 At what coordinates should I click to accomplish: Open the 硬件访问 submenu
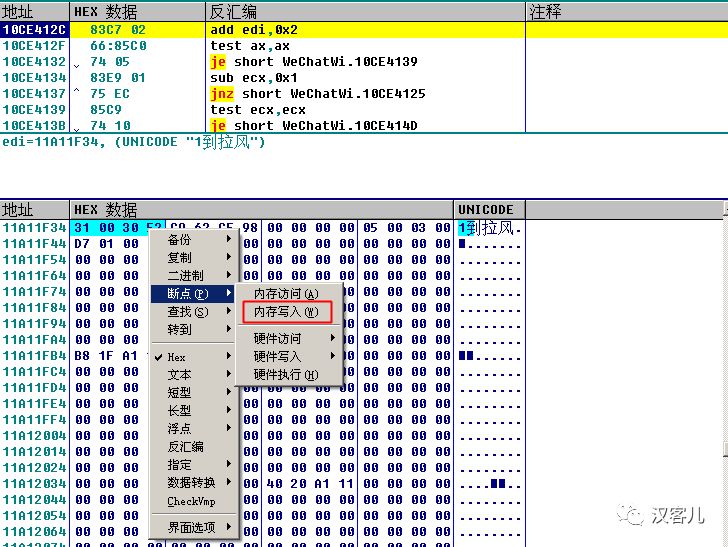click(x=289, y=339)
